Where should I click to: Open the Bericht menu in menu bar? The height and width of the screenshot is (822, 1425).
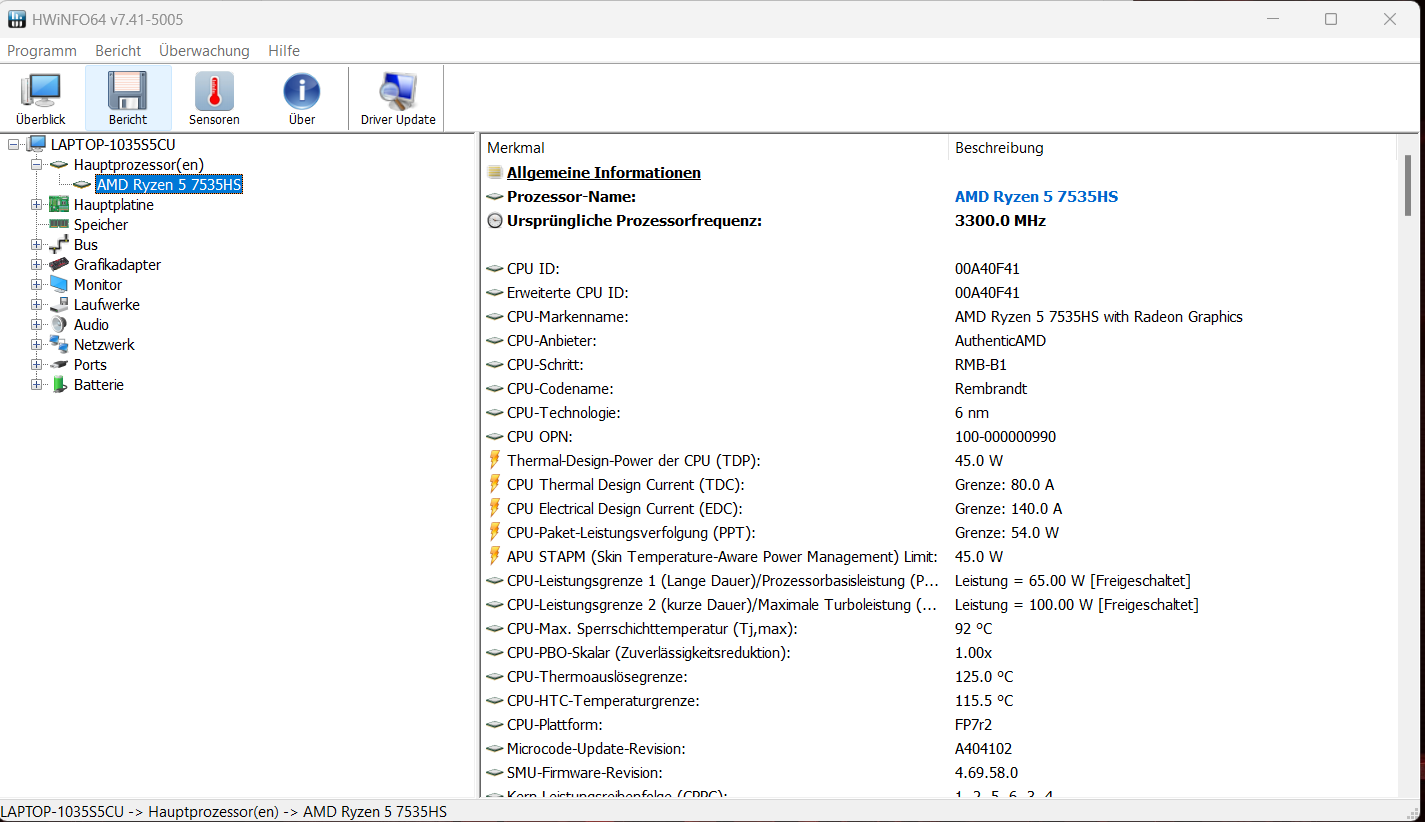(x=118, y=50)
